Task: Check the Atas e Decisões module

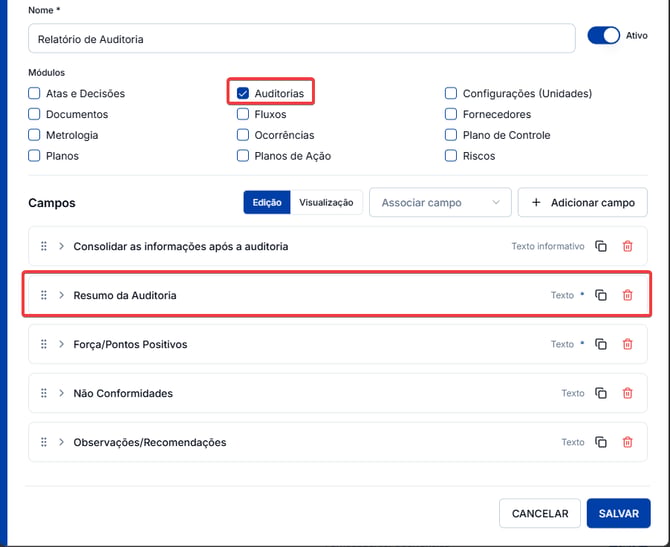Action: point(34,93)
